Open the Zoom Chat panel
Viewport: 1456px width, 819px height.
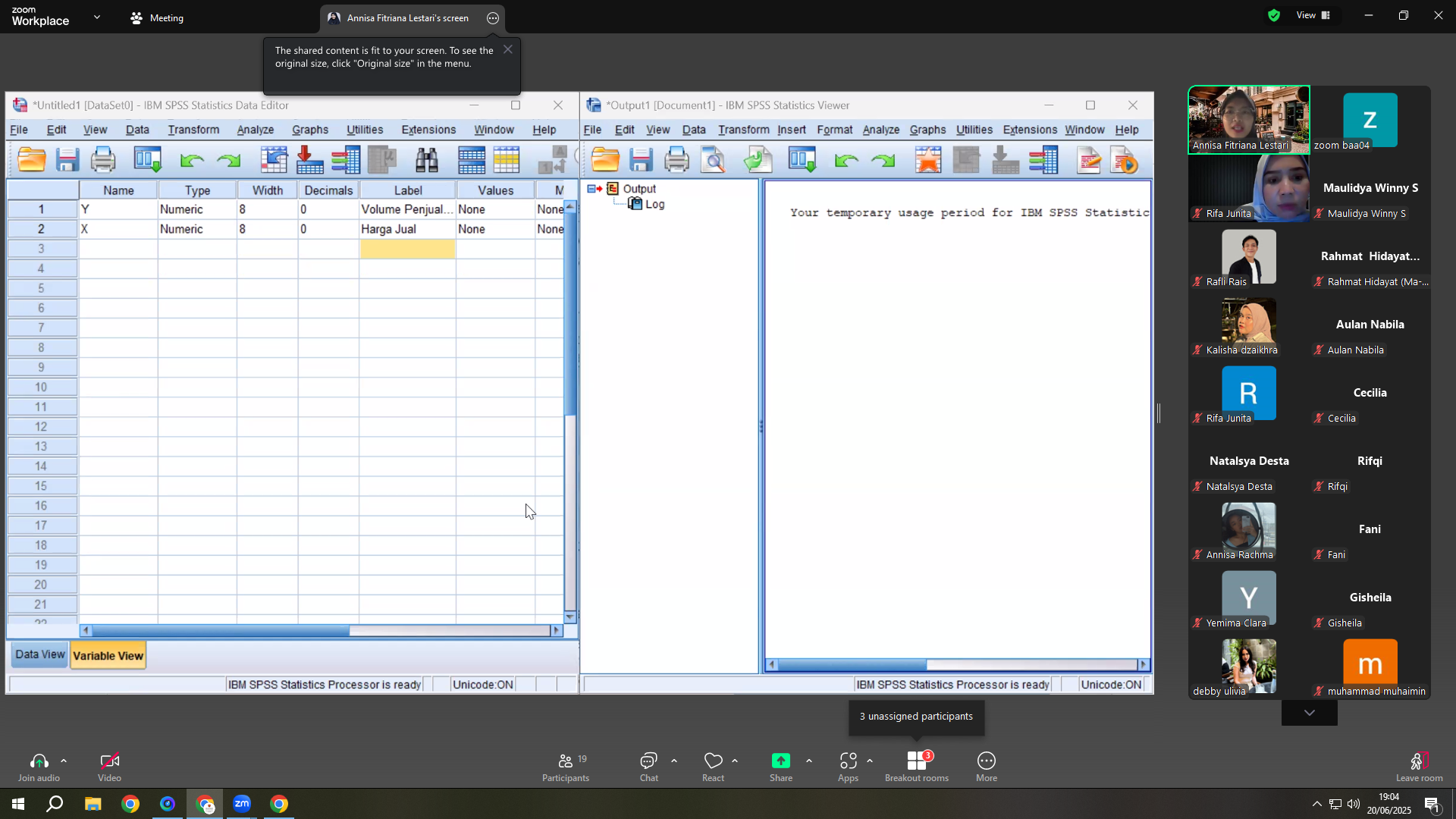point(649,767)
